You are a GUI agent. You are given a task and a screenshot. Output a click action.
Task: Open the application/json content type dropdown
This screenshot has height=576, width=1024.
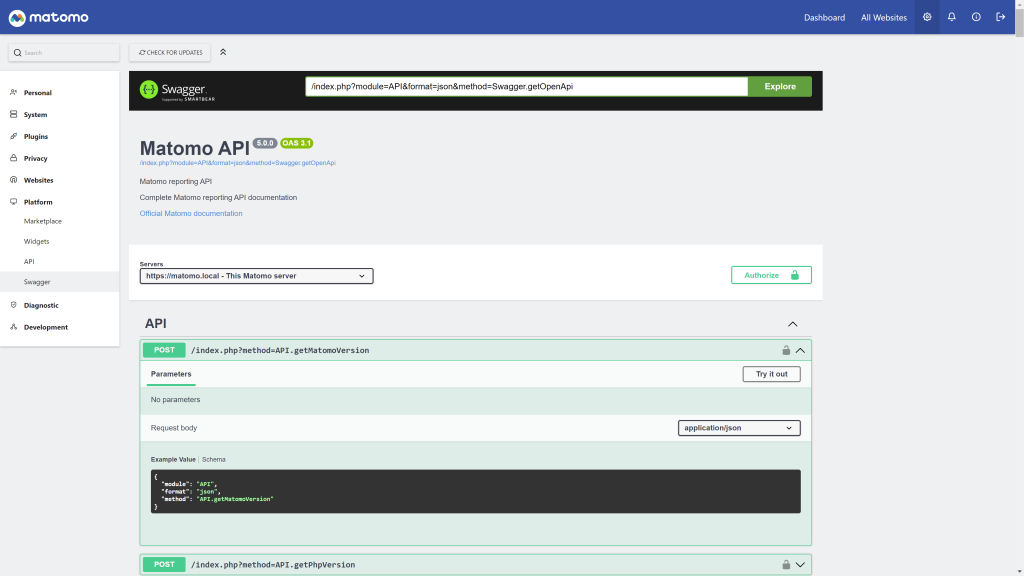click(739, 428)
